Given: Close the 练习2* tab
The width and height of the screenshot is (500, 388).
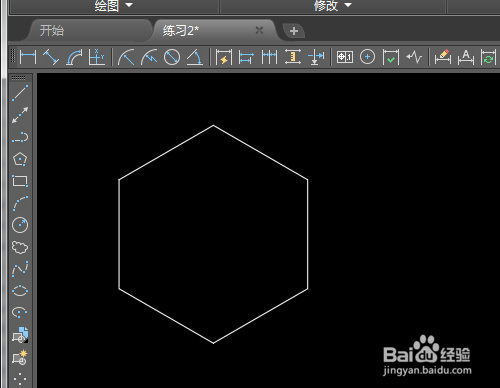Looking at the screenshot, I should [x=259, y=30].
